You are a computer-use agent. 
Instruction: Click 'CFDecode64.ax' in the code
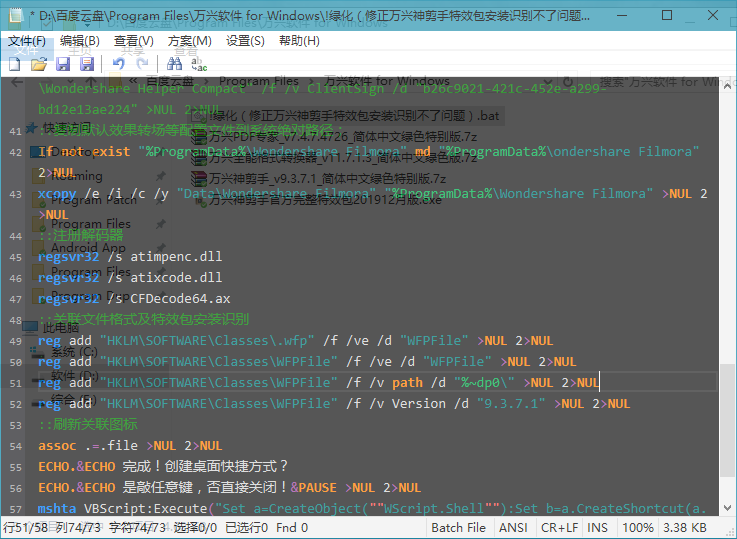[x=180, y=299]
